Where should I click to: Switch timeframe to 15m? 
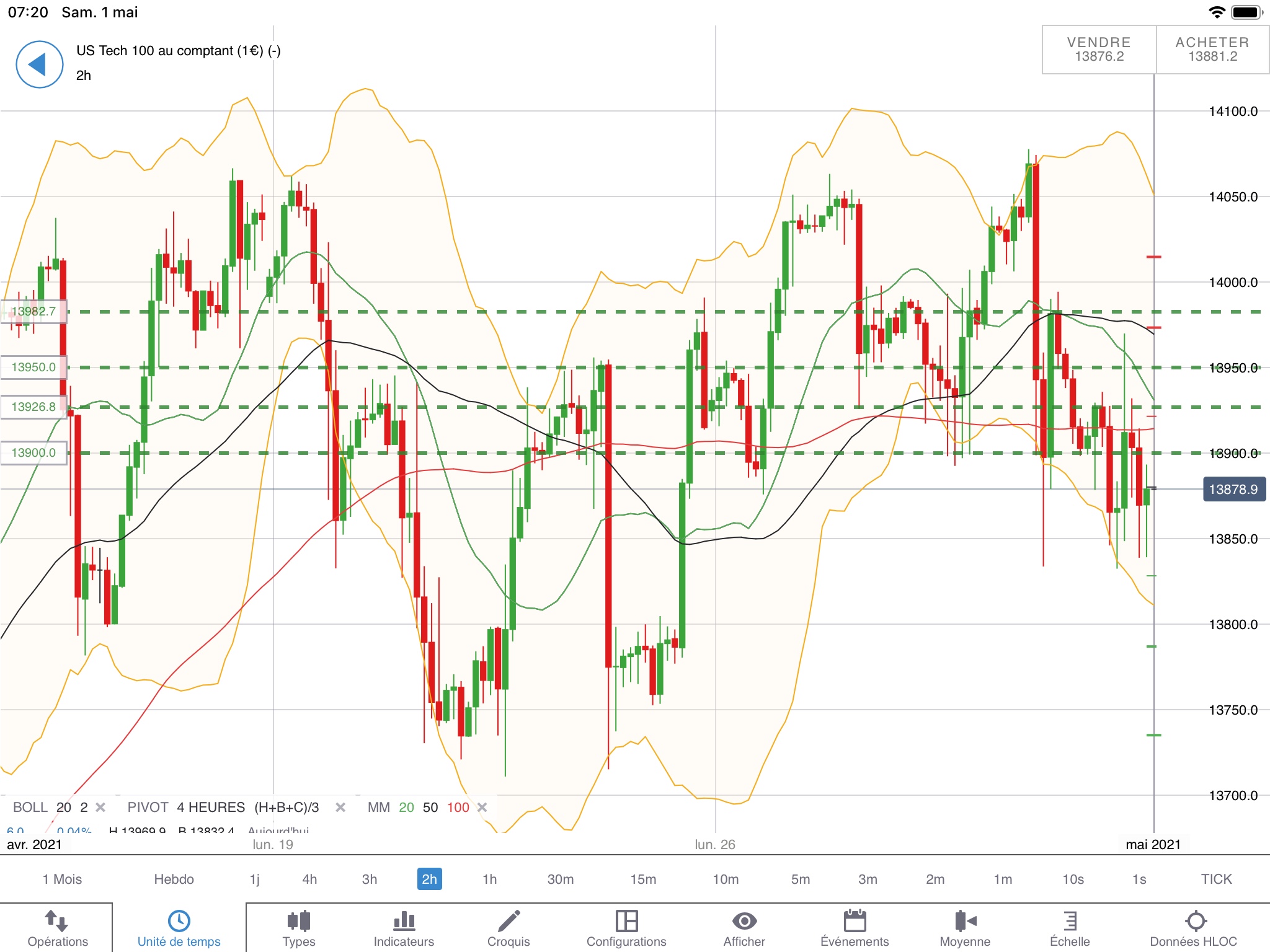(x=643, y=879)
